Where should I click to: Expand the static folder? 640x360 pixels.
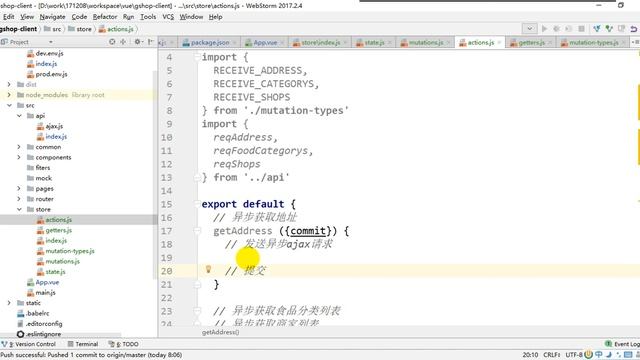click(x=9, y=303)
